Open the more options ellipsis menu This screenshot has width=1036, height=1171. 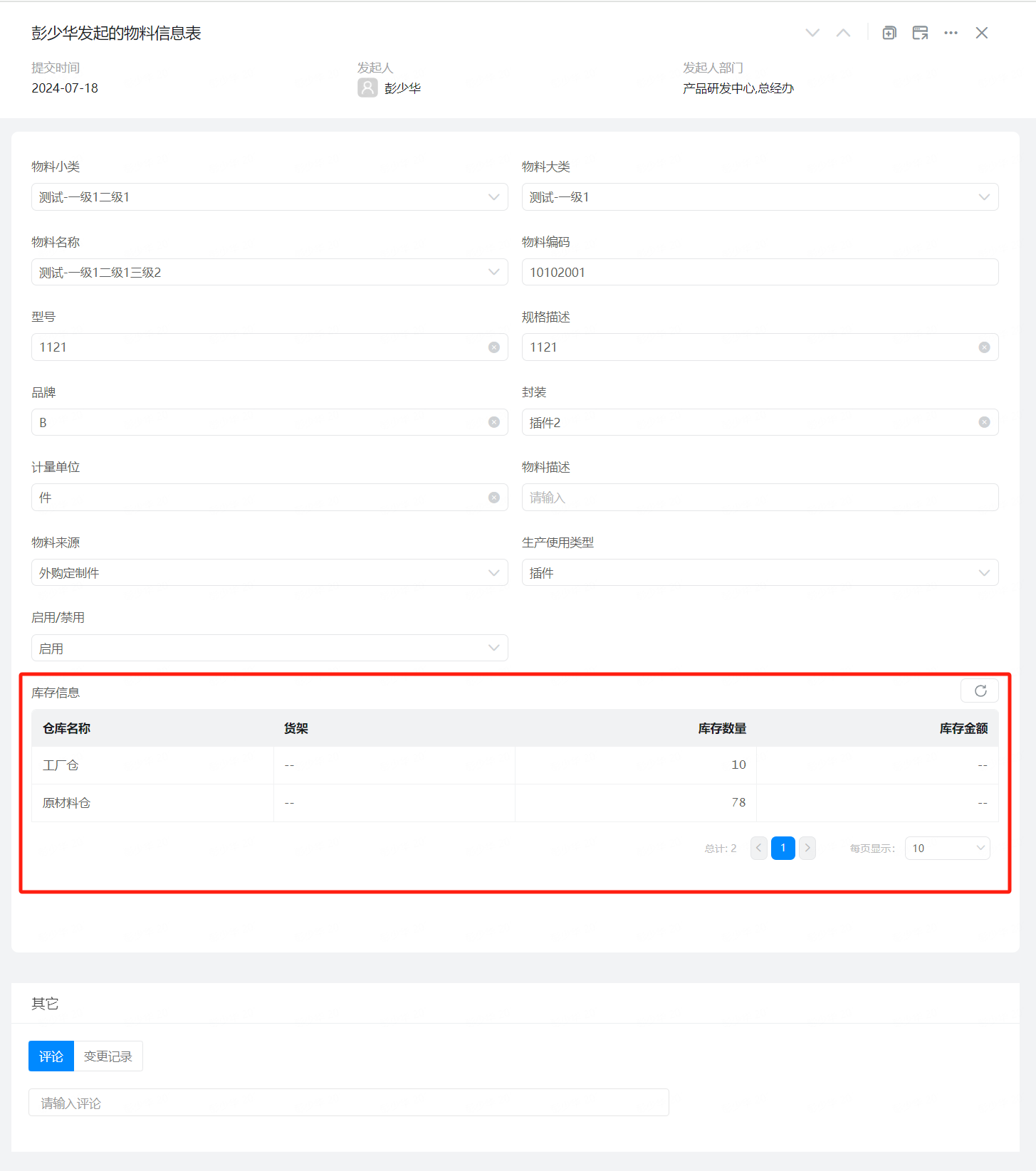pos(951,33)
